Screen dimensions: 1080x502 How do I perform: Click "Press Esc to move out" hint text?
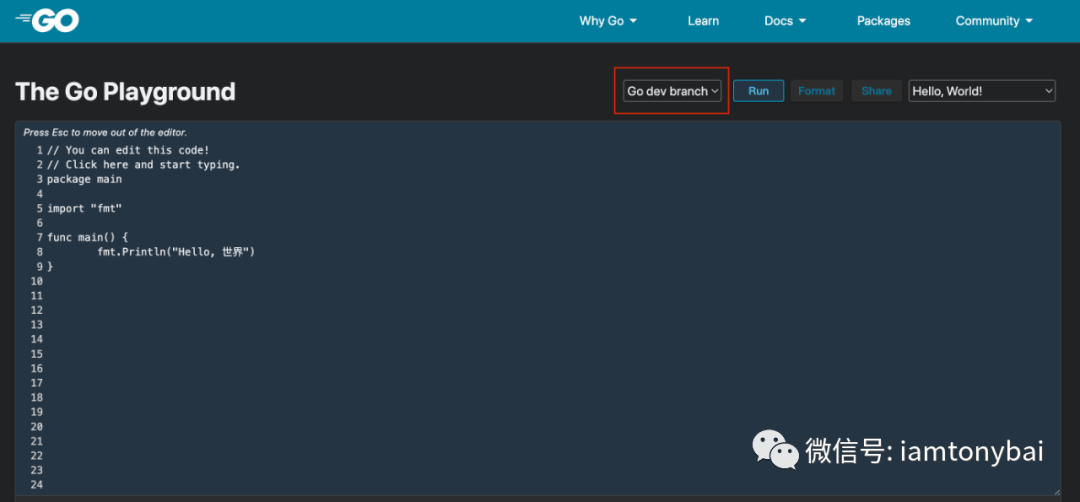[105, 132]
